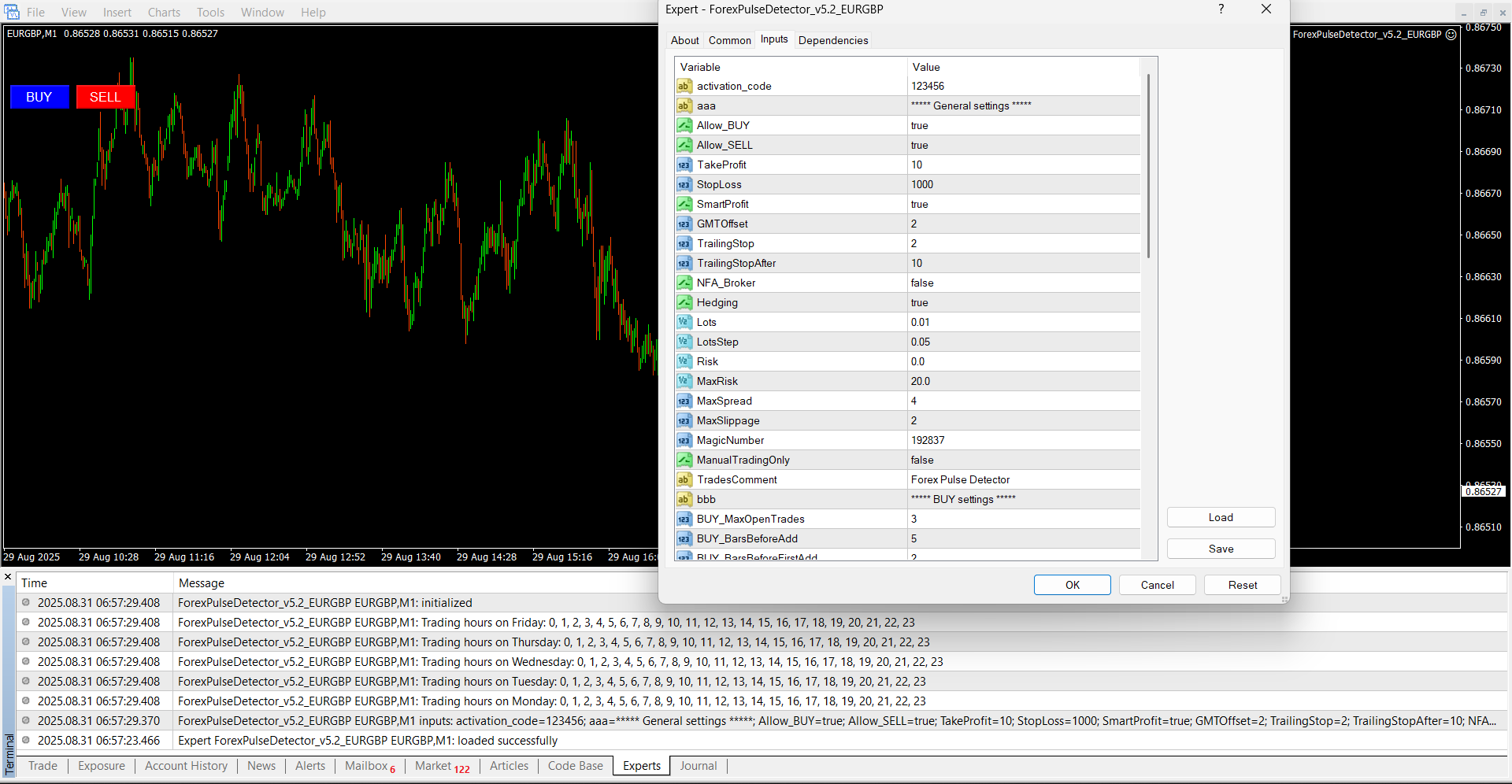1512x784 pixels.
Task: Toggle the Hedging true value
Action: click(1024, 303)
